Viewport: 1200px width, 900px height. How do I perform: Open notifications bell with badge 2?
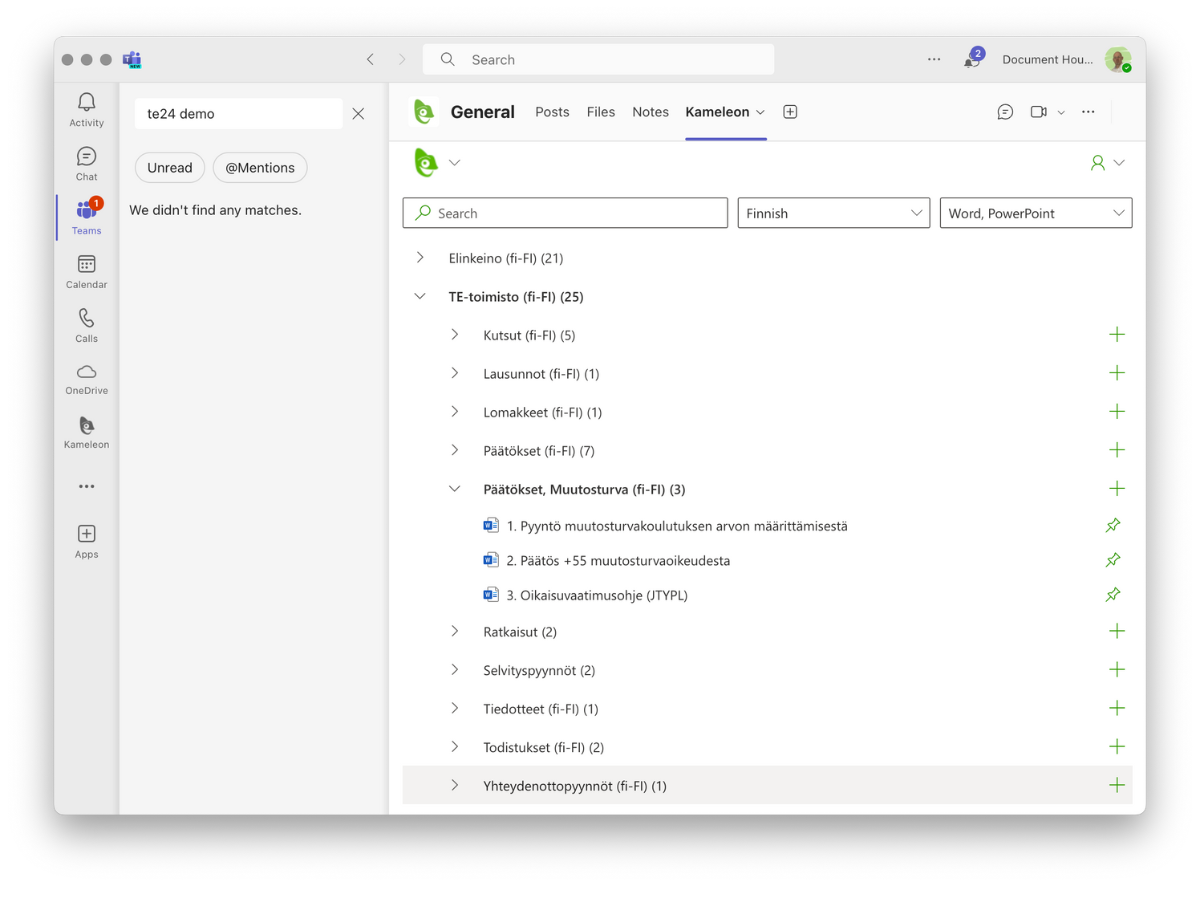tap(972, 59)
